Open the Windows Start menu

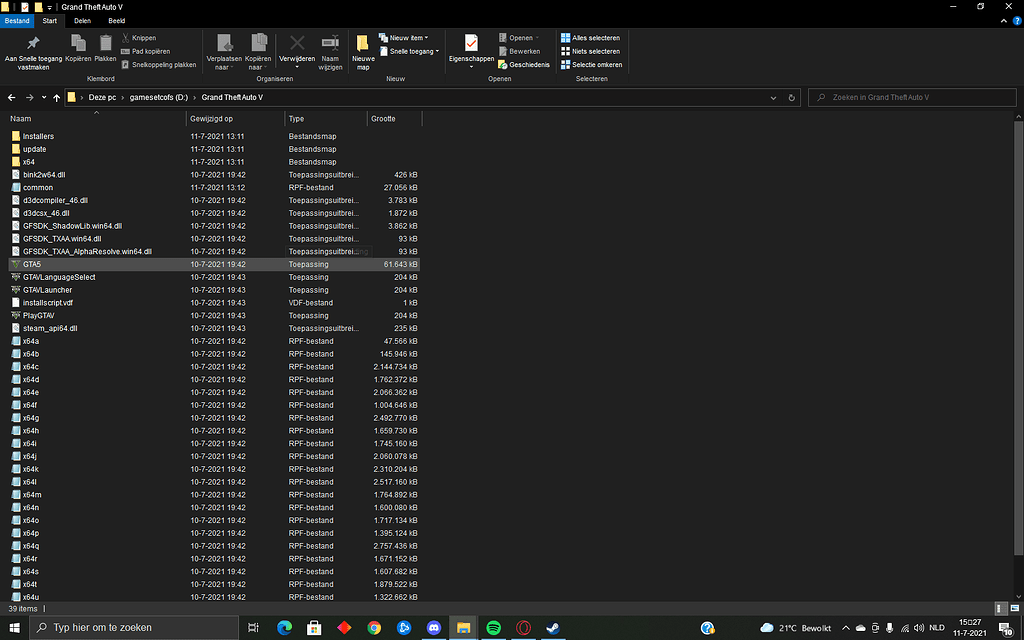[14, 628]
